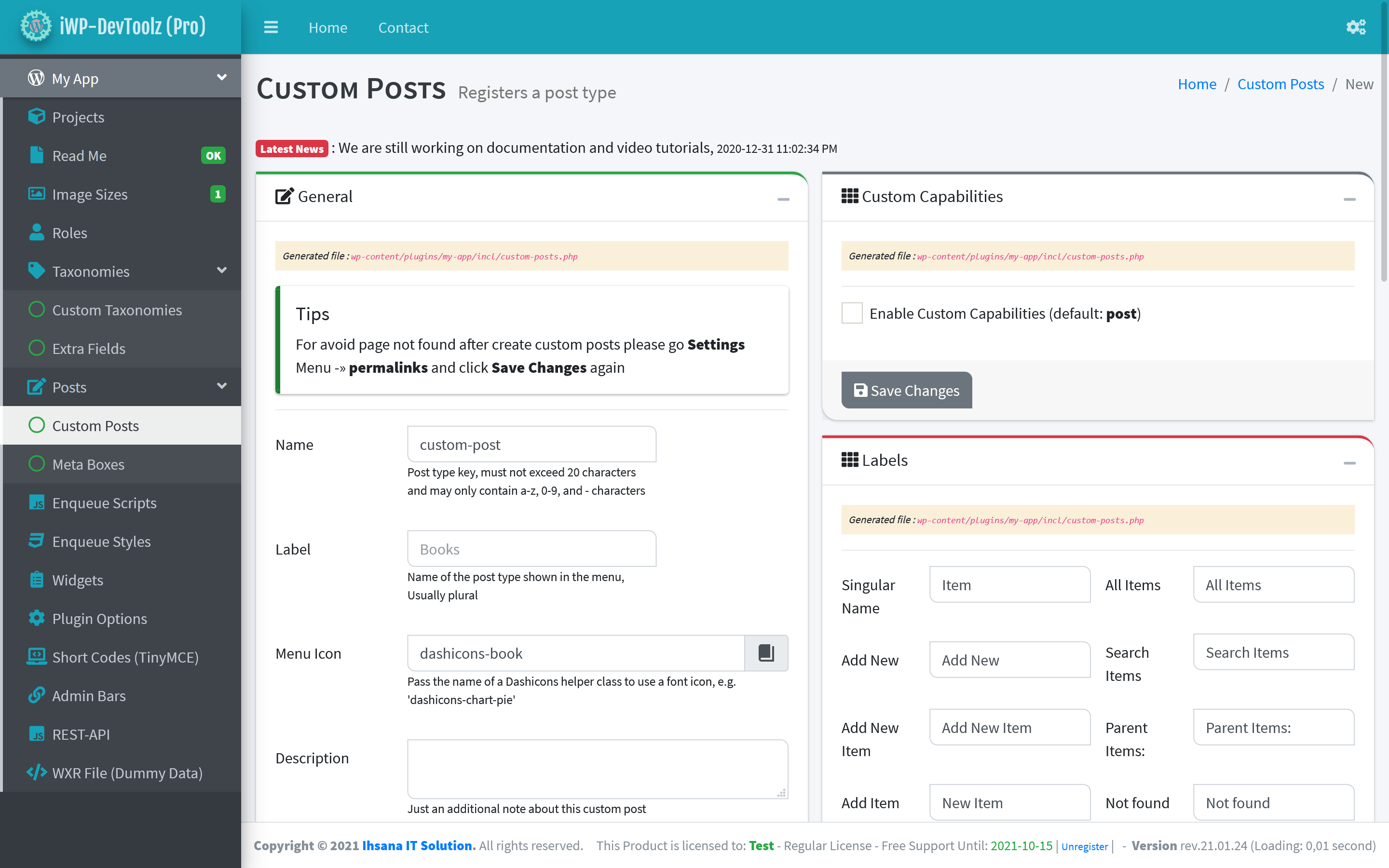The width and height of the screenshot is (1389, 868).
Task: Click the OK badge on Read Me
Action: pos(213,155)
